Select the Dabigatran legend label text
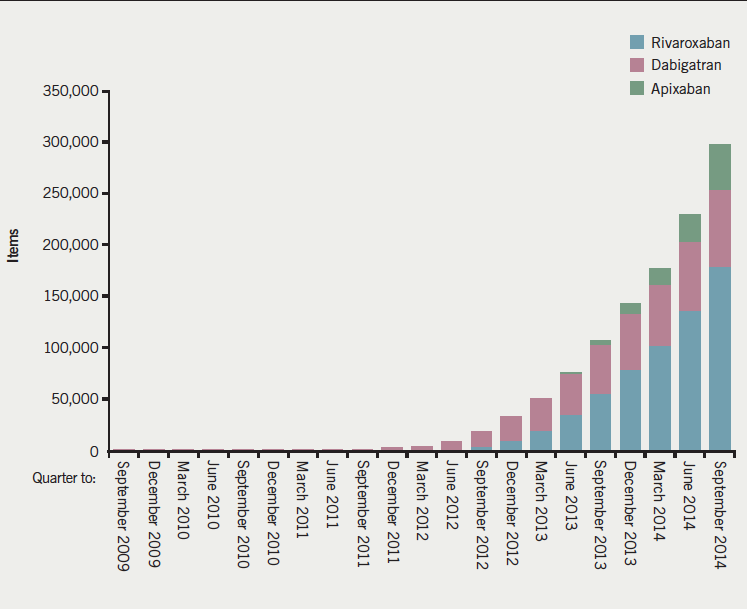747x609 pixels. (686, 66)
